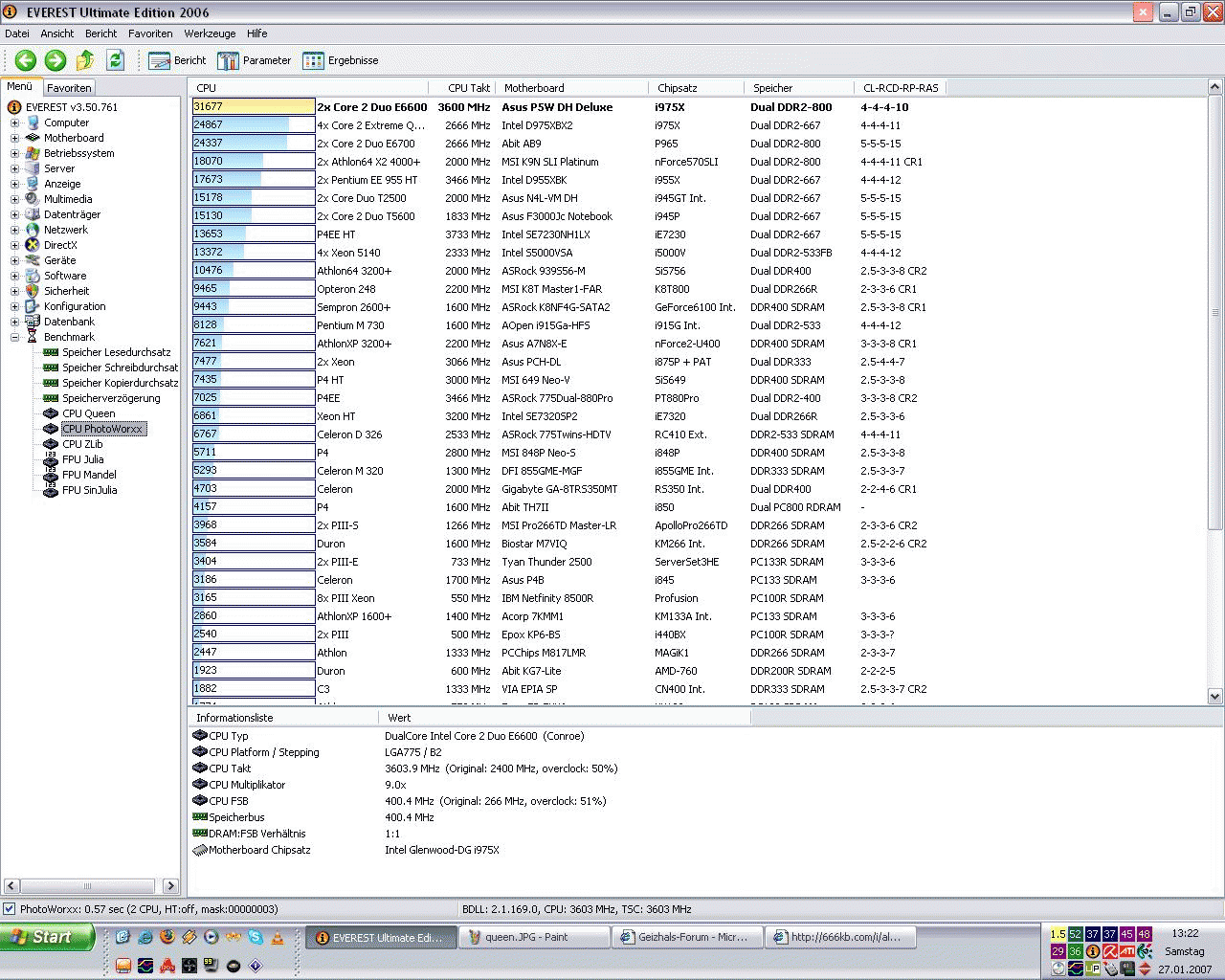Expand the Computer tree node
This screenshot has width=1225, height=980.
[14, 122]
